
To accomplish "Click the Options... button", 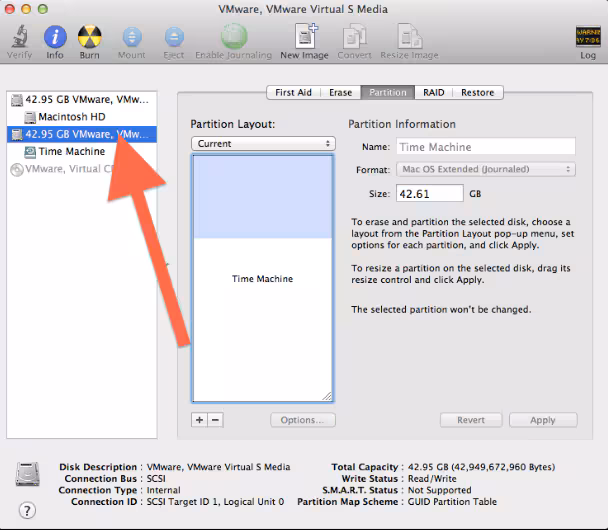I will coord(303,420).
